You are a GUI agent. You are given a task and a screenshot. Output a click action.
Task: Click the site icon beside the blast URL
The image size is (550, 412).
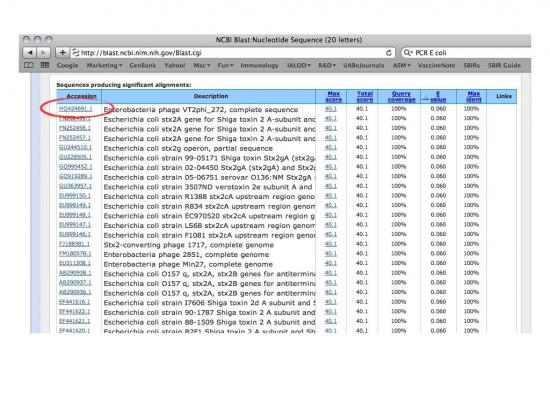click(x=75, y=53)
